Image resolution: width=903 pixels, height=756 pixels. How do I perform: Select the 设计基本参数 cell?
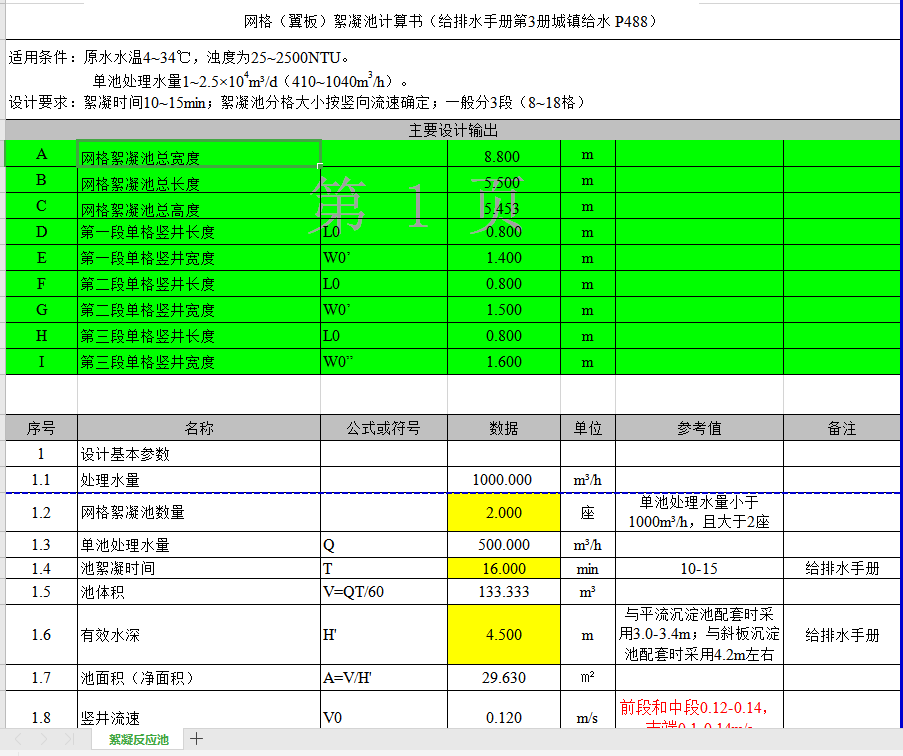199,454
